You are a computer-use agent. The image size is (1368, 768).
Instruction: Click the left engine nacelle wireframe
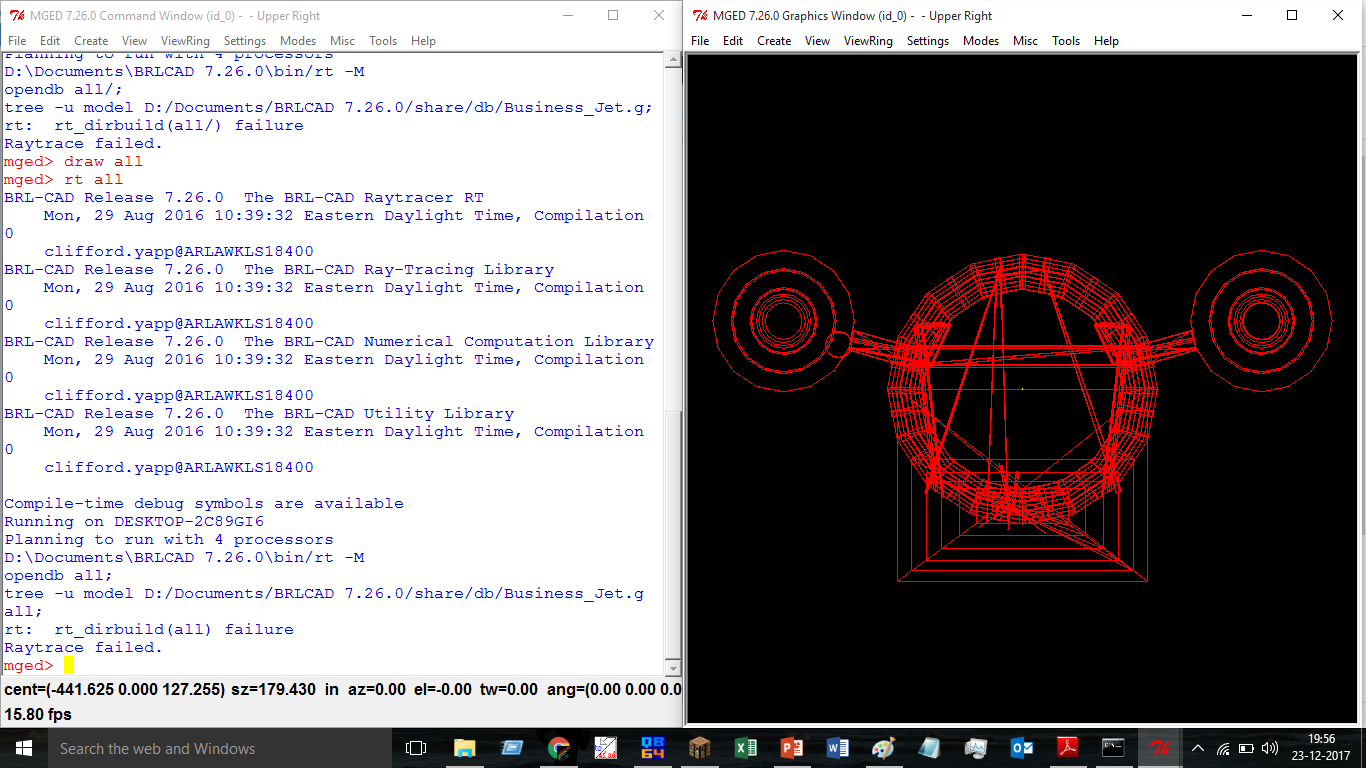click(783, 320)
